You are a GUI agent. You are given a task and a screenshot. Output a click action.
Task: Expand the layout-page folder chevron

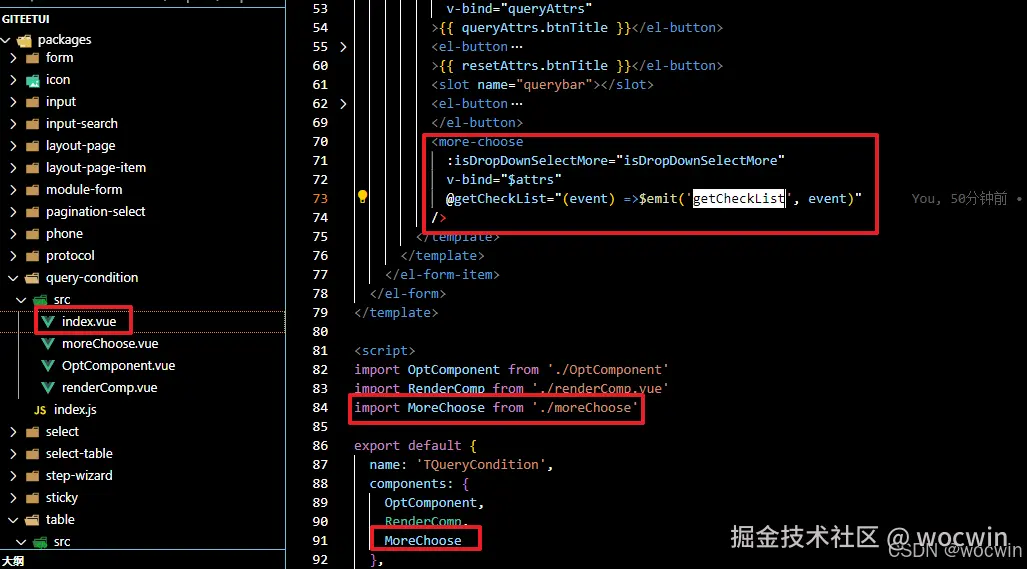pyautogui.click(x=14, y=145)
